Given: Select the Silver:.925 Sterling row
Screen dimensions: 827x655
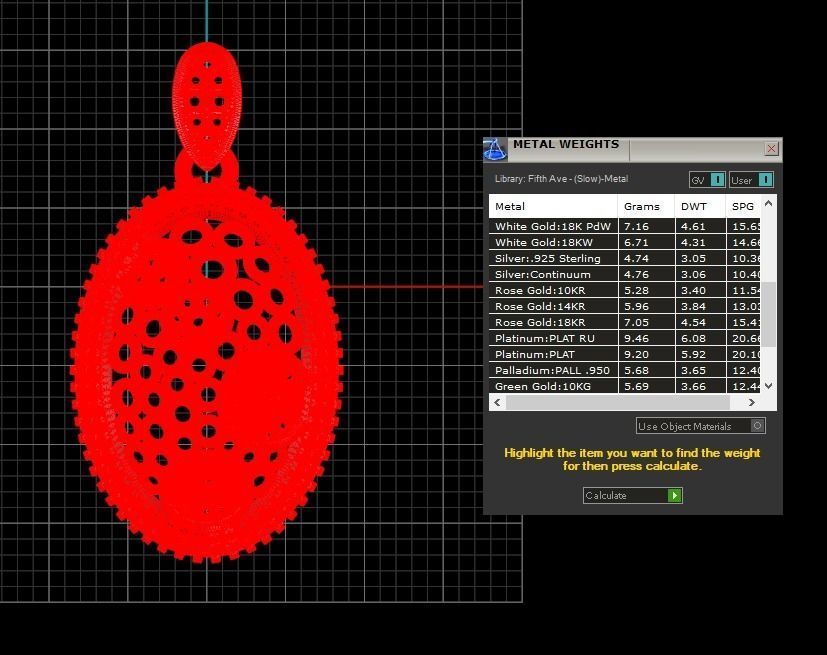Looking at the screenshot, I should (624, 258).
